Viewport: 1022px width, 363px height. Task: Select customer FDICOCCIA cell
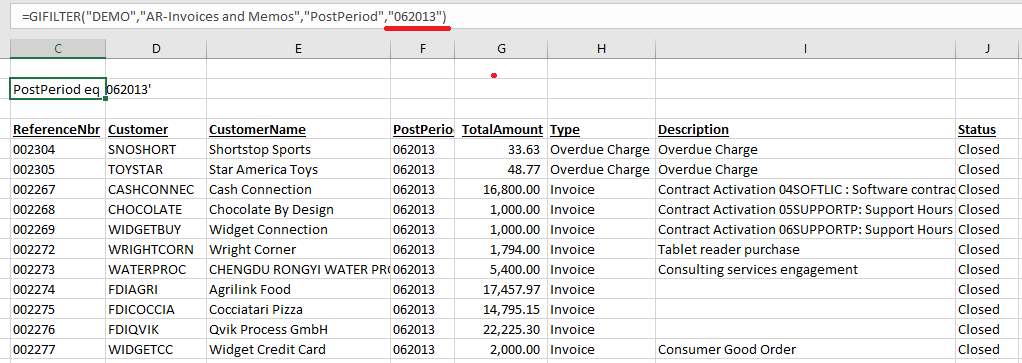coord(156,310)
